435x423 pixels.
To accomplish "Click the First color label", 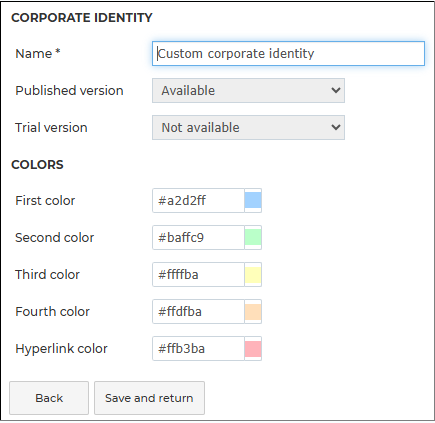I will click(45, 201).
